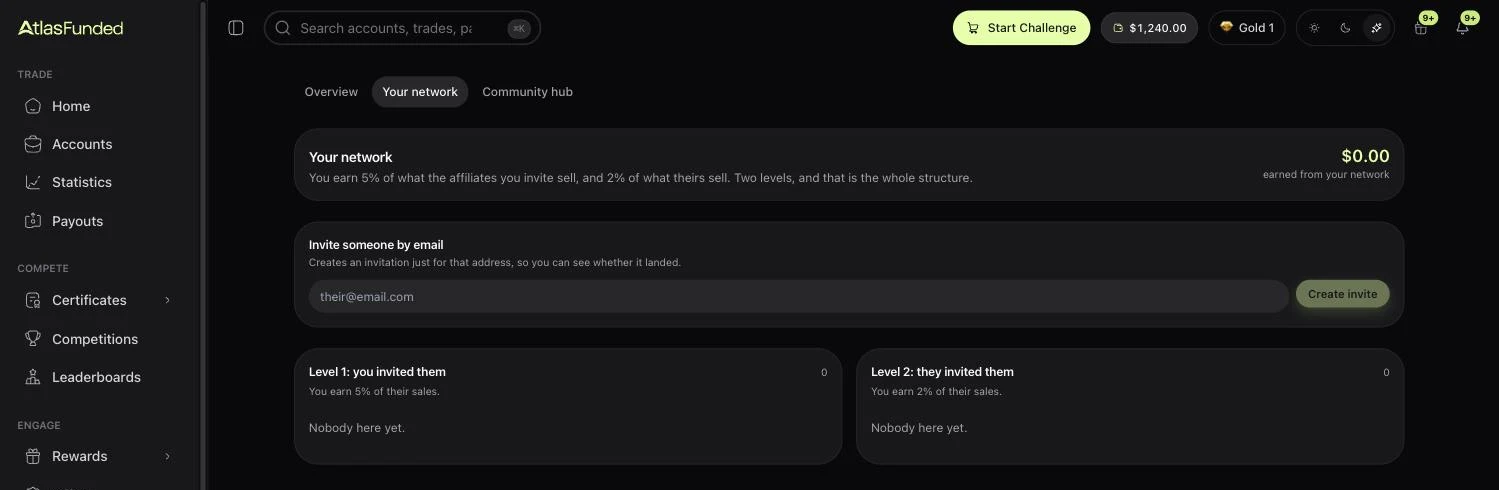
Task: Expand the Certificates submenu chevron
Action: (167, 300)
